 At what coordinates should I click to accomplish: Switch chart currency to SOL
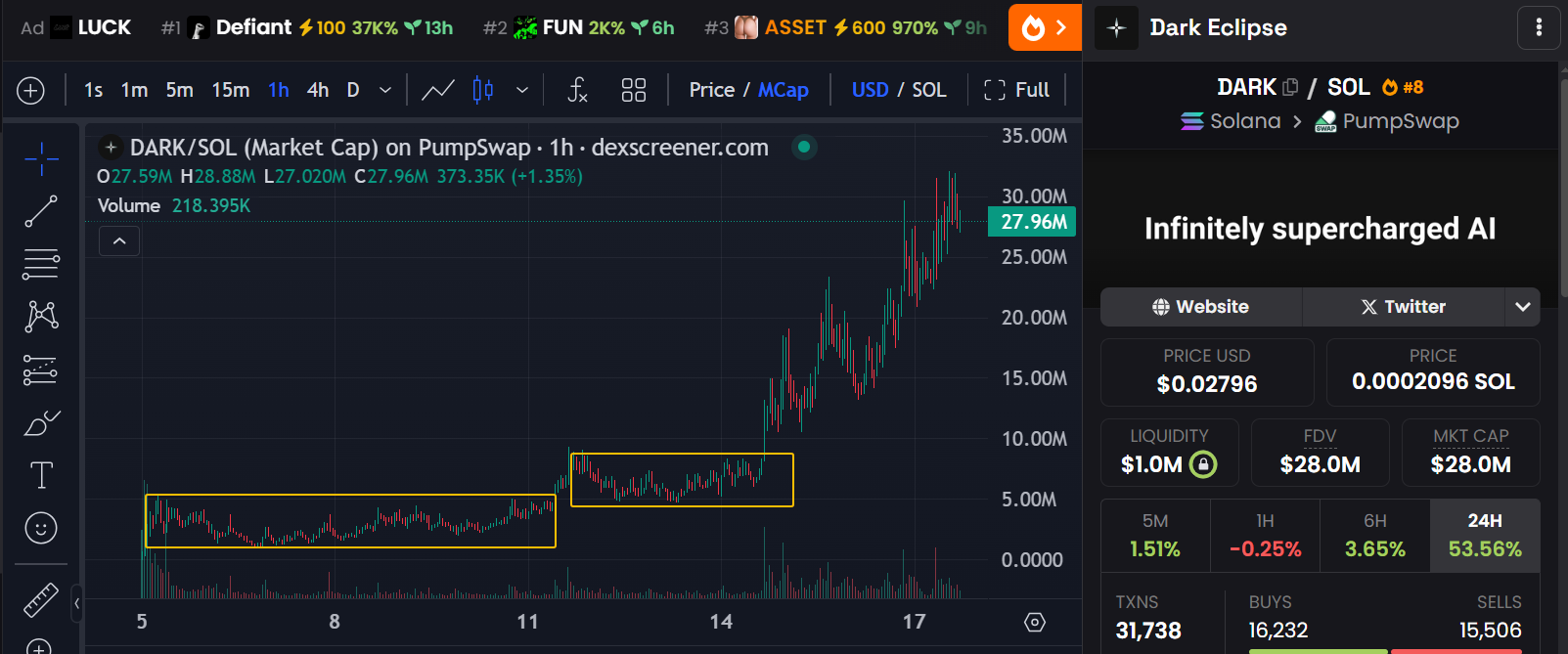tap(928, 90)
